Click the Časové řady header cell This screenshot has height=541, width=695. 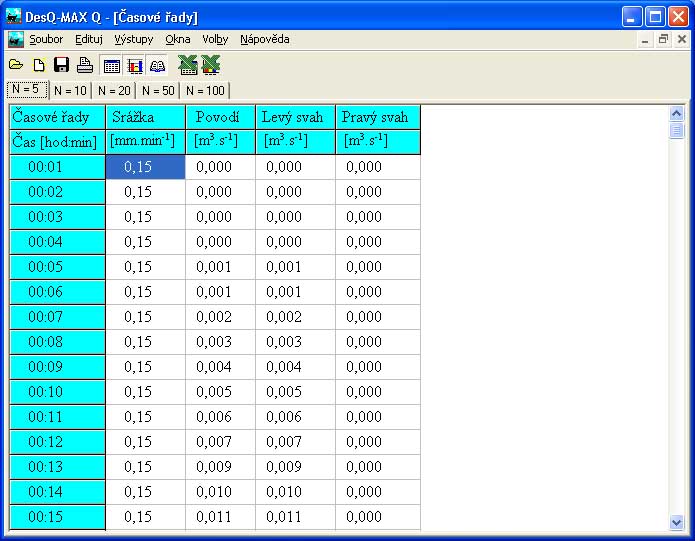(x=57, y=117)
